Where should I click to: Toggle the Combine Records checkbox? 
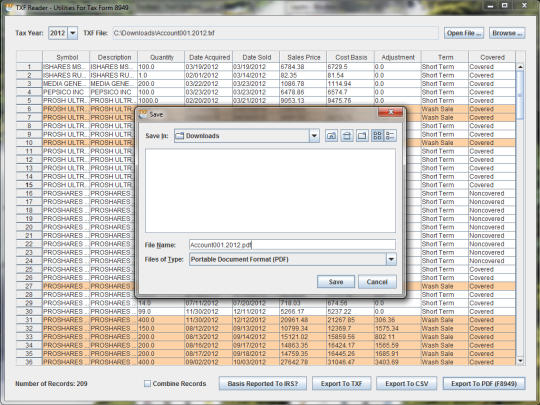147,383
